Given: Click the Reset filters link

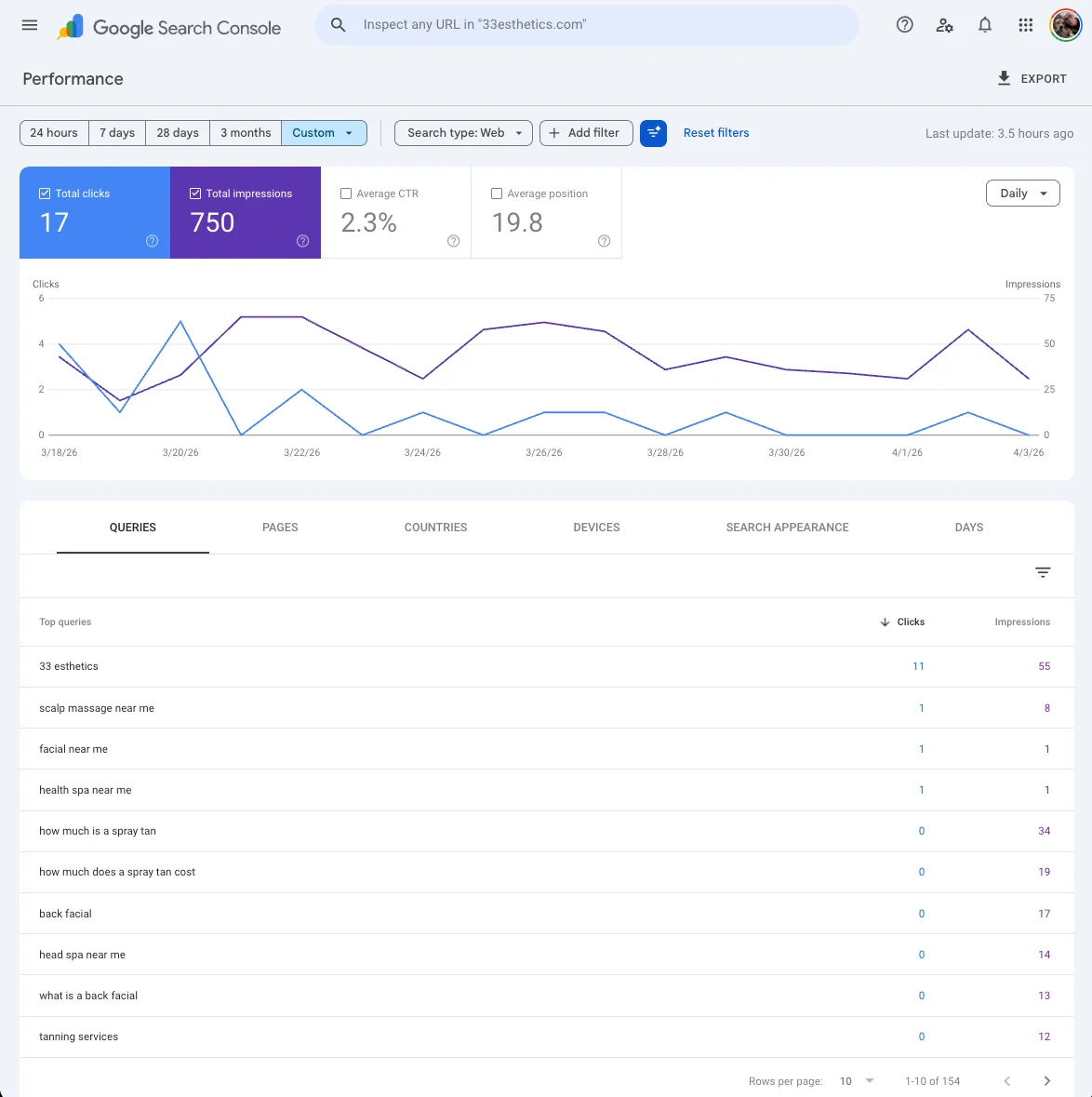Looking at the screenshot, I should click(x=716, y=132).
